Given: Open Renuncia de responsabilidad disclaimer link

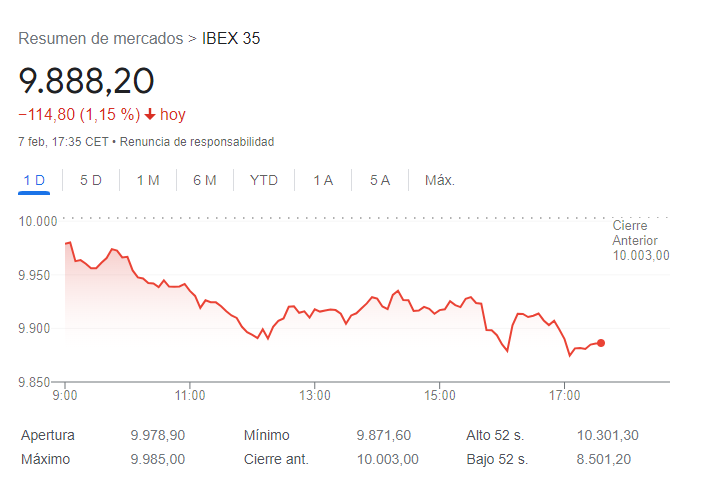Looking at the screenshot, I should pos(196,142).
